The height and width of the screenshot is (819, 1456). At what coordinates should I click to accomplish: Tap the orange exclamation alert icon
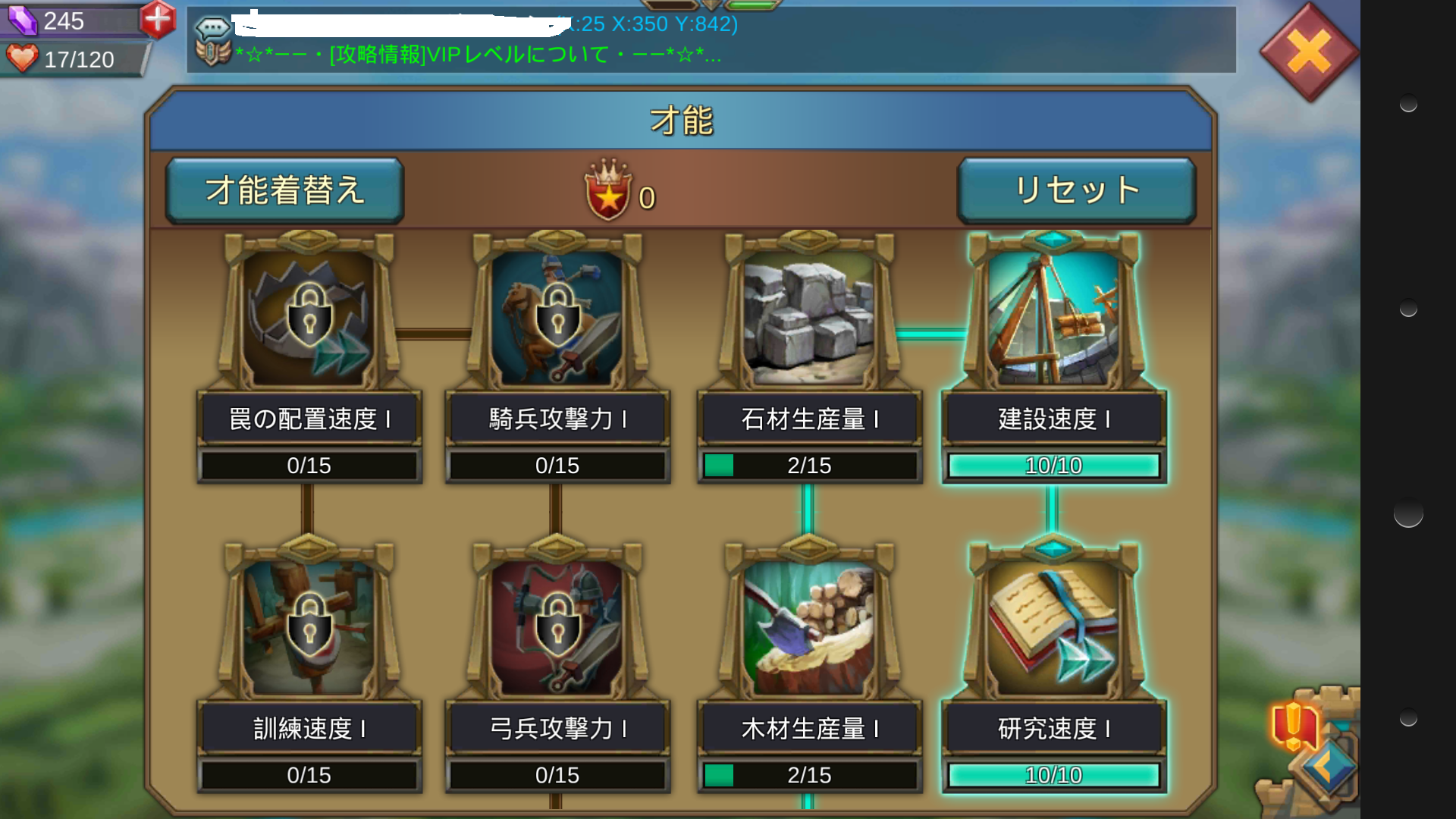point(1294,724)
